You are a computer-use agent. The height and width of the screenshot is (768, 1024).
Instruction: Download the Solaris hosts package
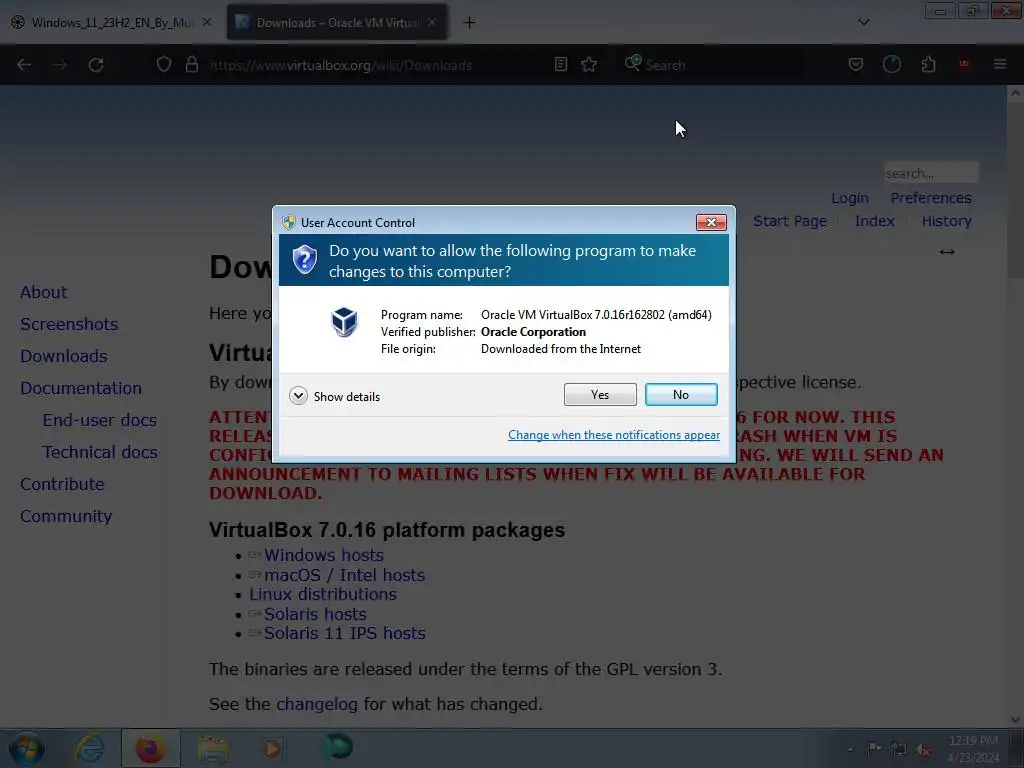click(x=315, y=614)
